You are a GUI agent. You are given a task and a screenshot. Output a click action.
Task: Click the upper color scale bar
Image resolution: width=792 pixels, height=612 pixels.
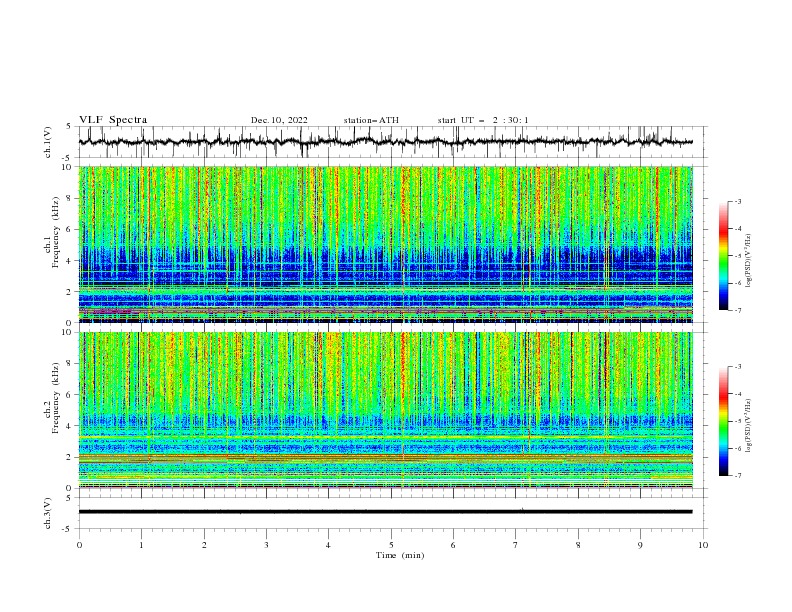pyautogui.click(x=723, y=255)
